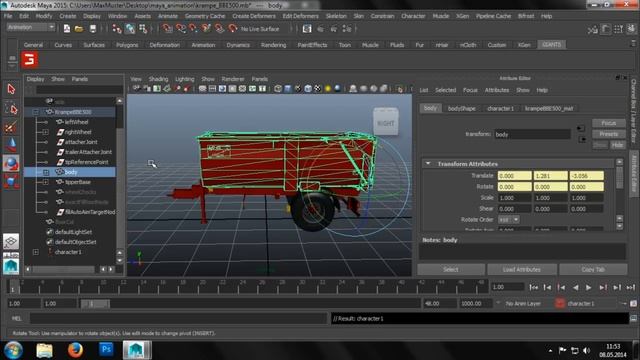Expand the body node in outliner
640x360 pixels.
coord(46,172)
